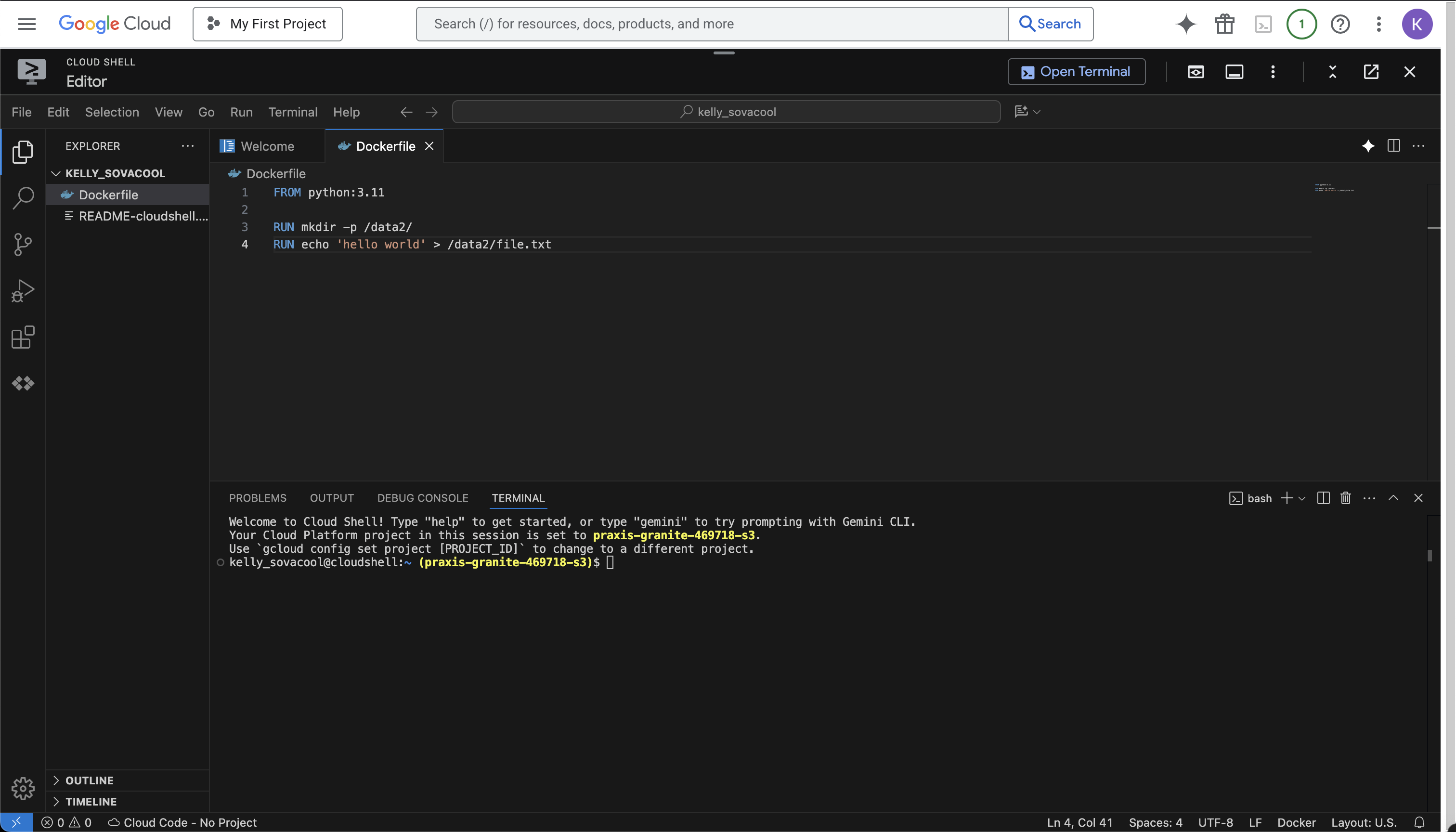This screenshot has height=832, width=1456.
Task: Click the Google Cloud search field
Action: 712,24
